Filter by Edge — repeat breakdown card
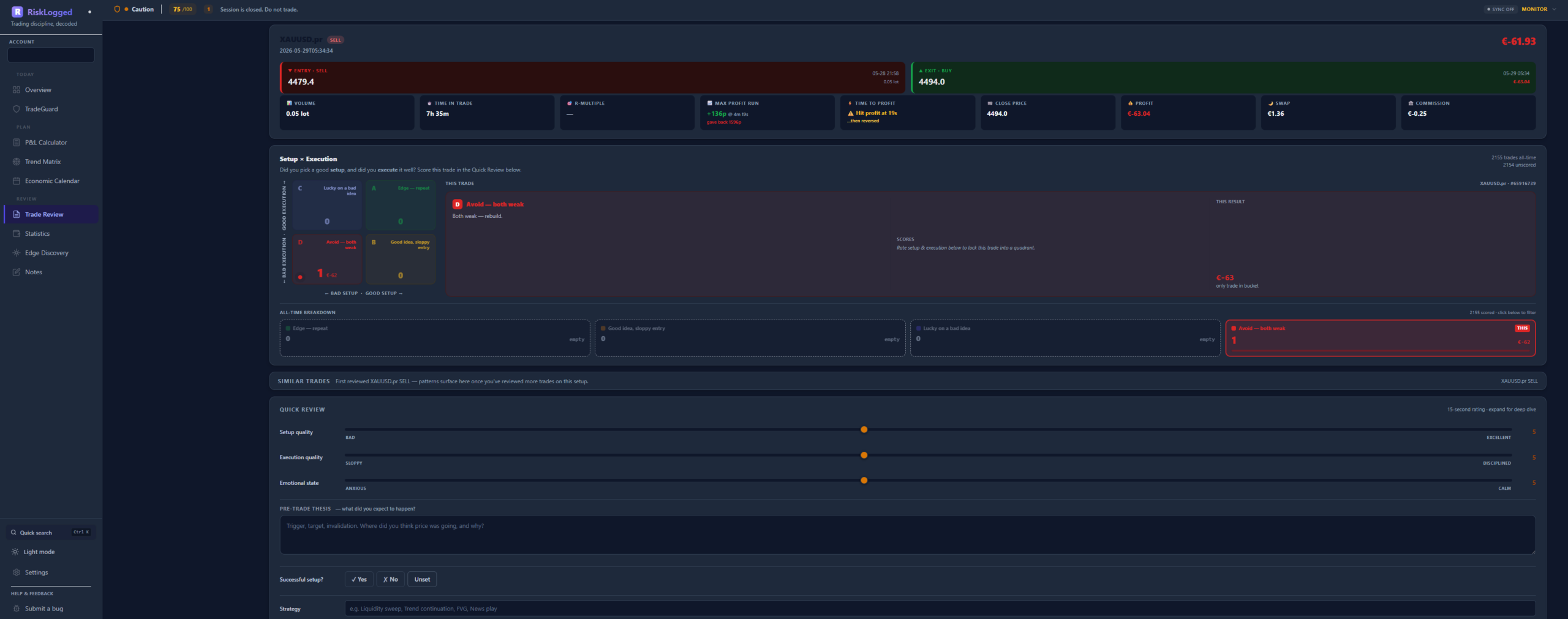Screen dimensions: 1568x619 pos(435,338)
